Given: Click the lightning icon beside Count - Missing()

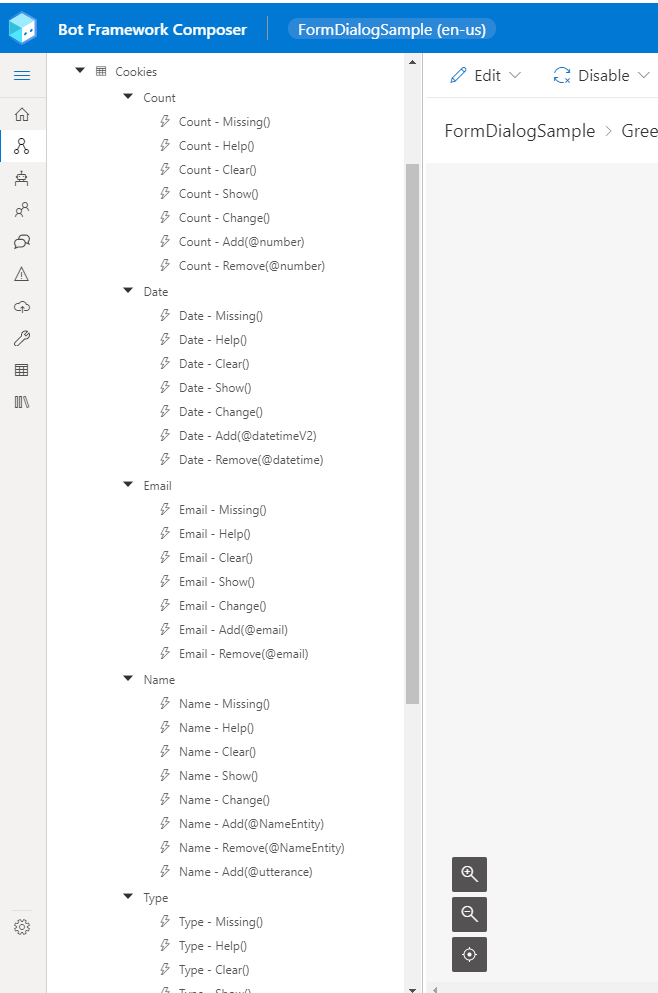Looking at the screenshot, I should pos(165,121).
